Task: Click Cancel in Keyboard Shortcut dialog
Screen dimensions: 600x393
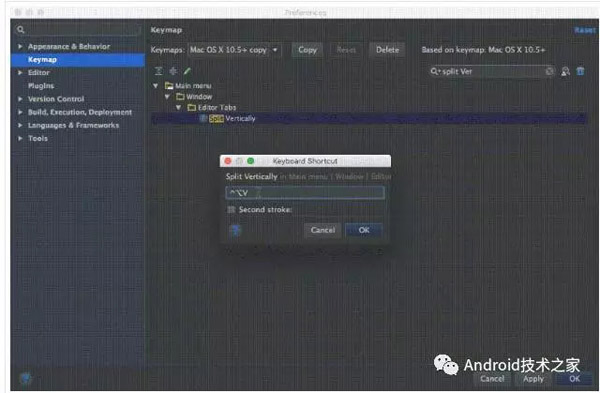Action: [323, 230]
